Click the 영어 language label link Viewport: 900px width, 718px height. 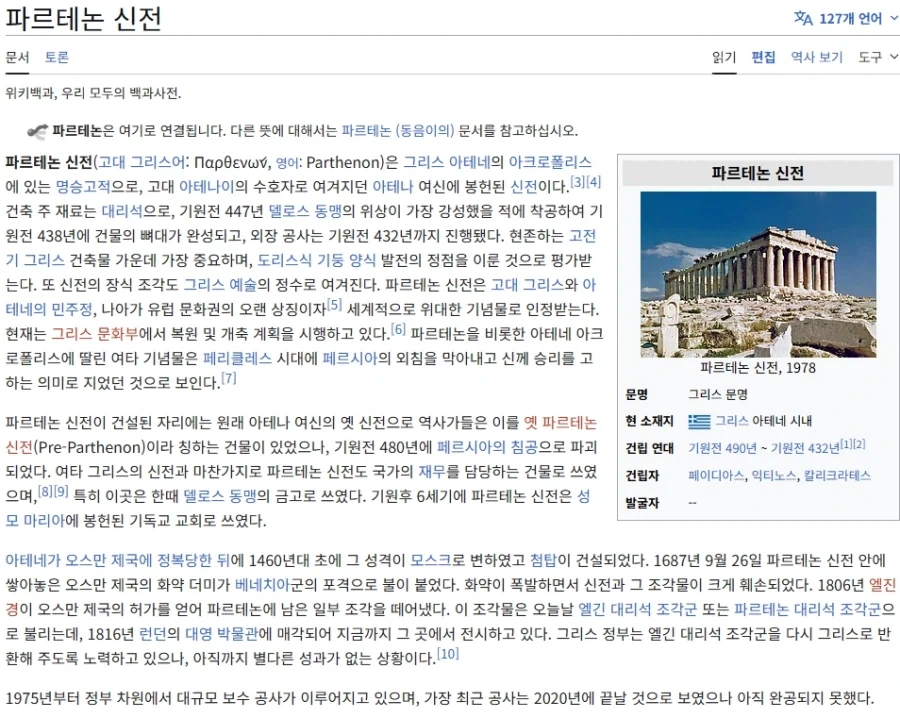pos(286,163)
